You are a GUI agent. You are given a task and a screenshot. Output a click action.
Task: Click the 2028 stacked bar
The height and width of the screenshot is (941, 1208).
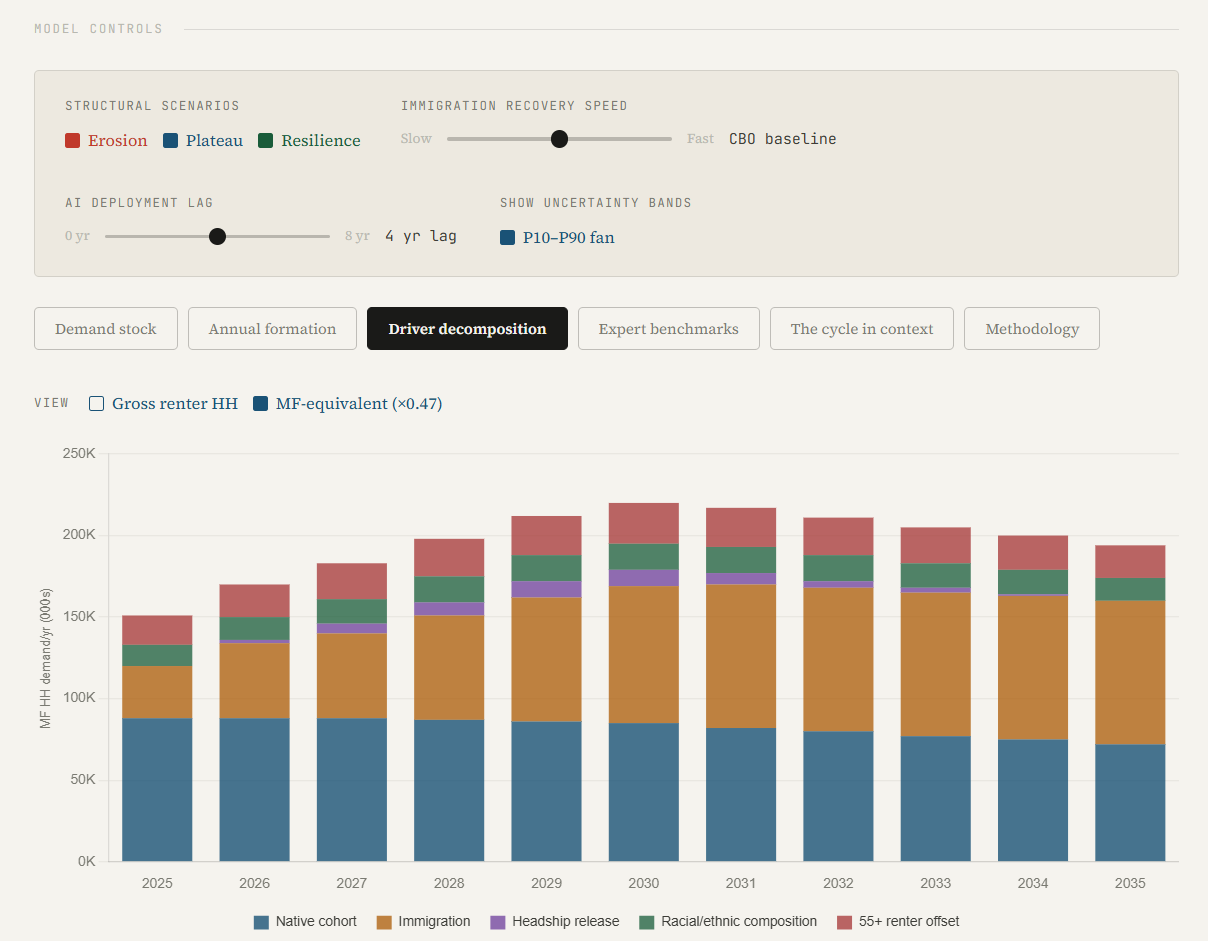pos(449,700)
